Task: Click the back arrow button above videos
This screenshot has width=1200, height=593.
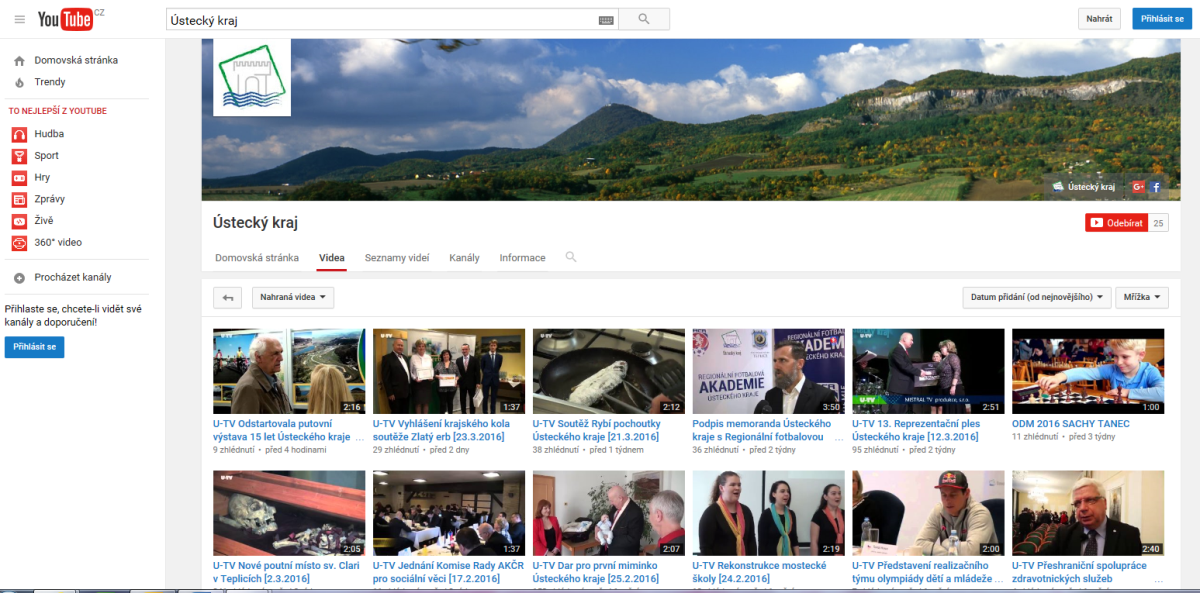Action: pos(228,297)
